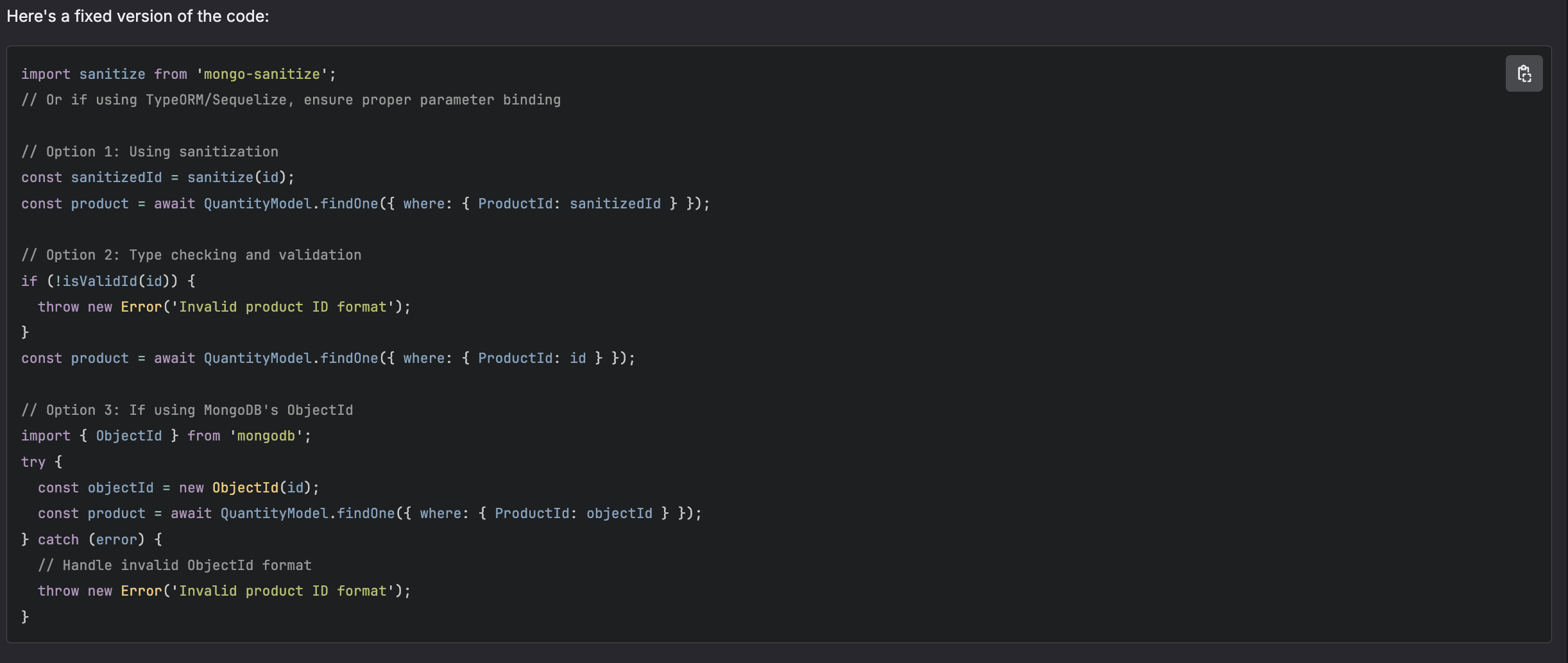1568x663 pixels.
Task: Click the try keyword
Action: pos(33,462)
